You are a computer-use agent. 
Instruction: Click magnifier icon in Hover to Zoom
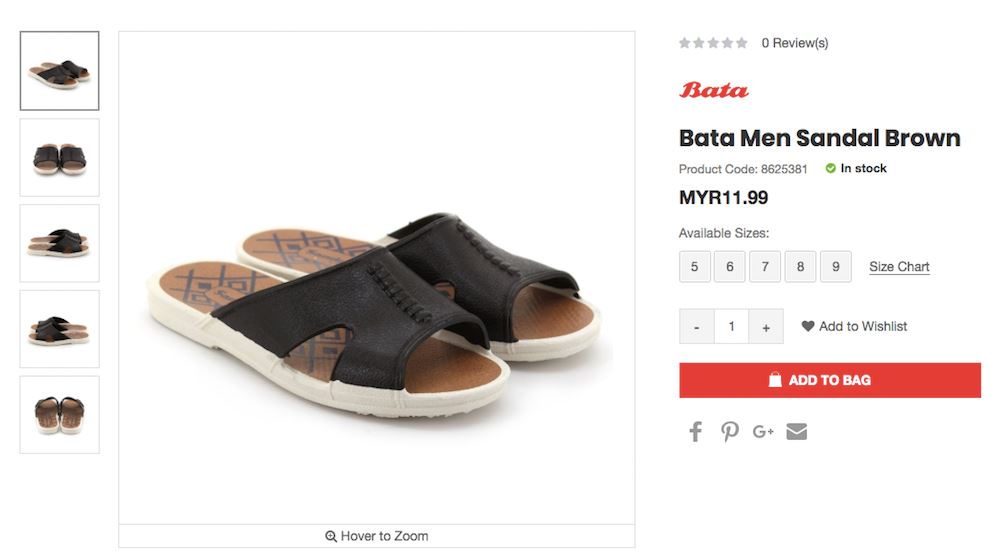pos(331,536)
